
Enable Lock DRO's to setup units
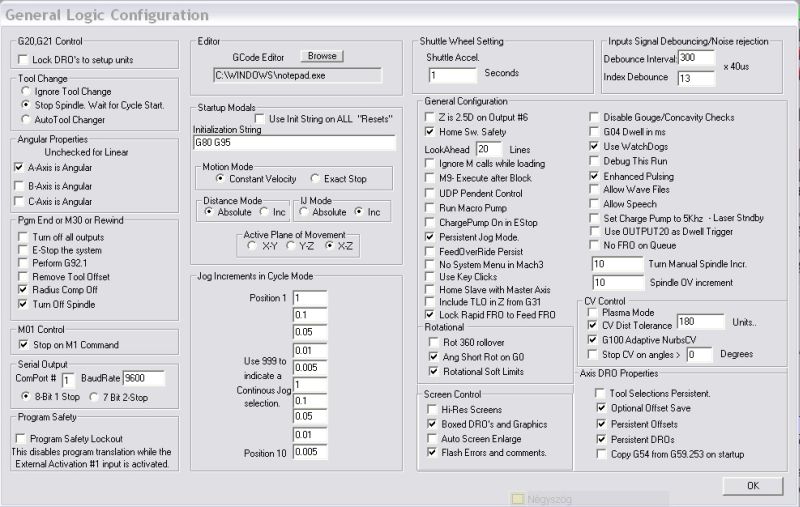23,60
